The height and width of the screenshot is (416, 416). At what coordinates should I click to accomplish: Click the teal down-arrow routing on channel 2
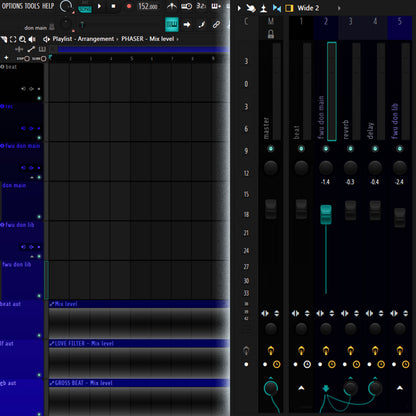click(326, 388)
